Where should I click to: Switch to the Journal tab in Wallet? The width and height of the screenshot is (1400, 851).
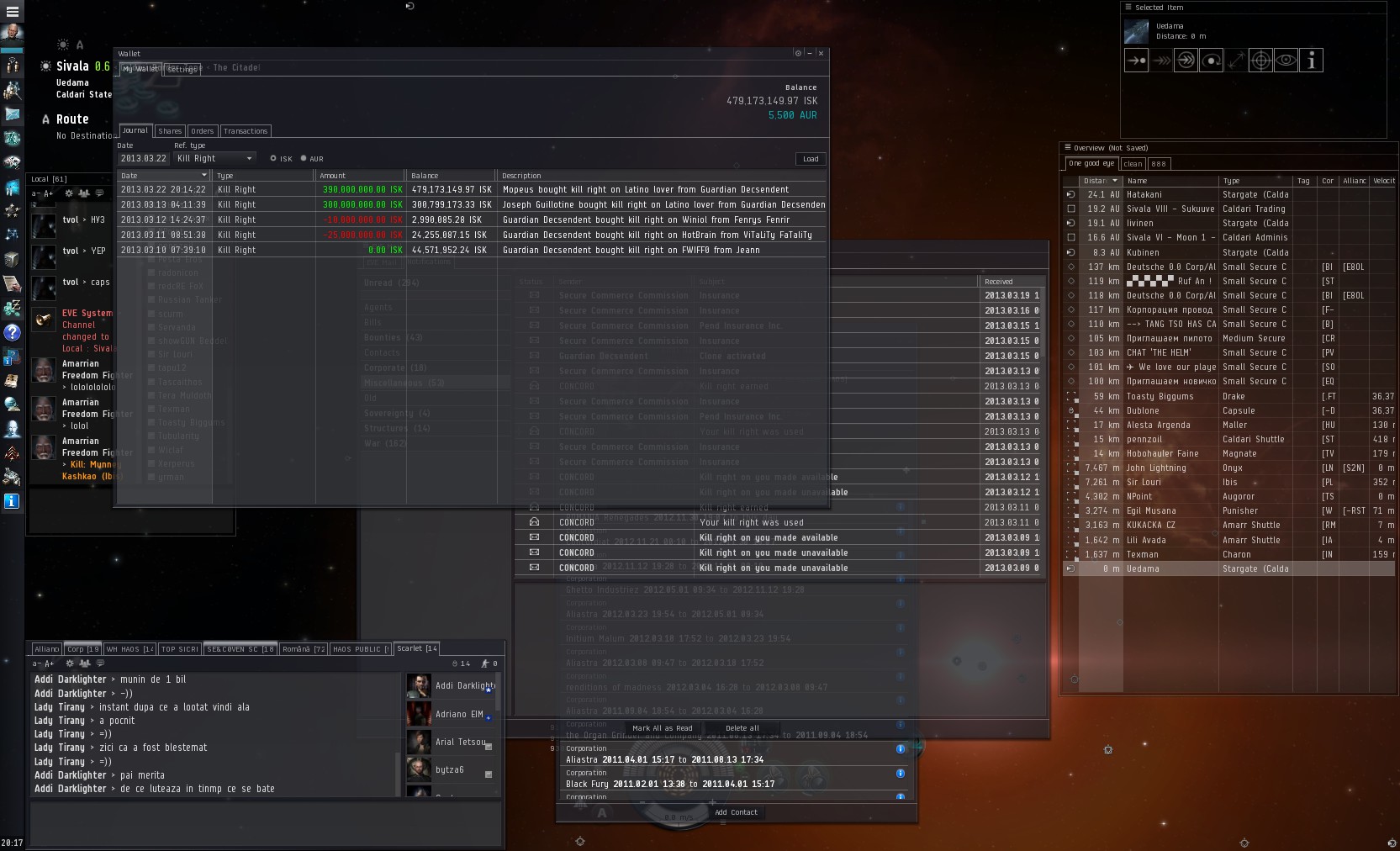[x=135, y=130]
